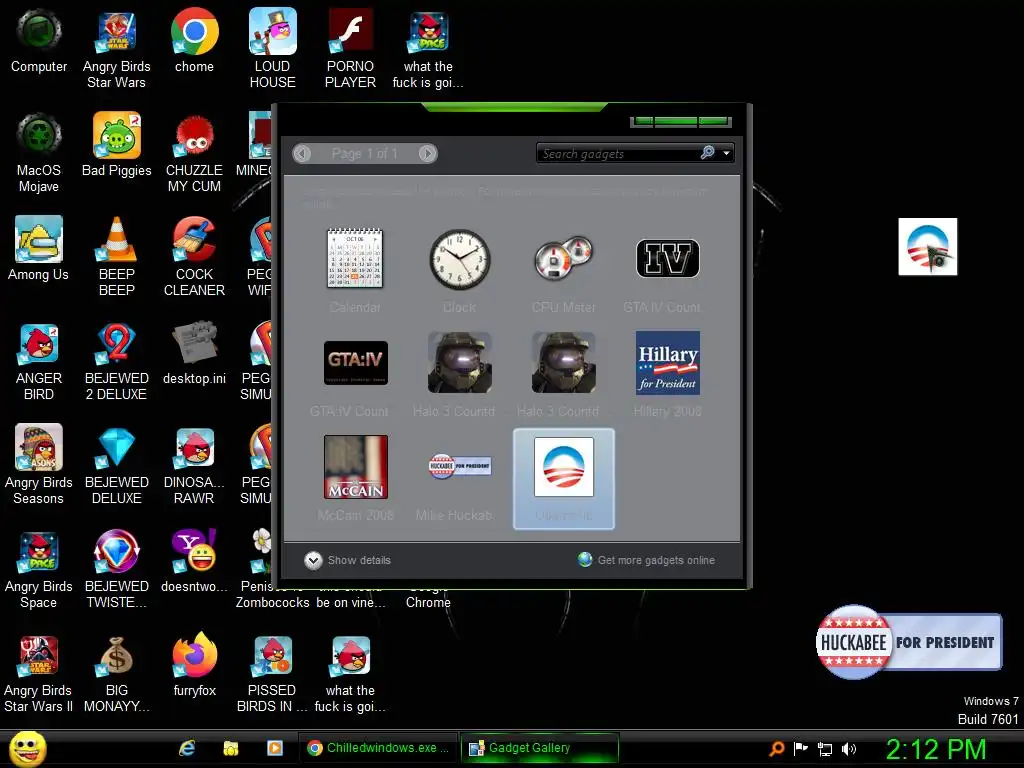Viewport: 1024px width, 768px height.
Task: Select the Computer desktop icon
Action: [39, 41]
